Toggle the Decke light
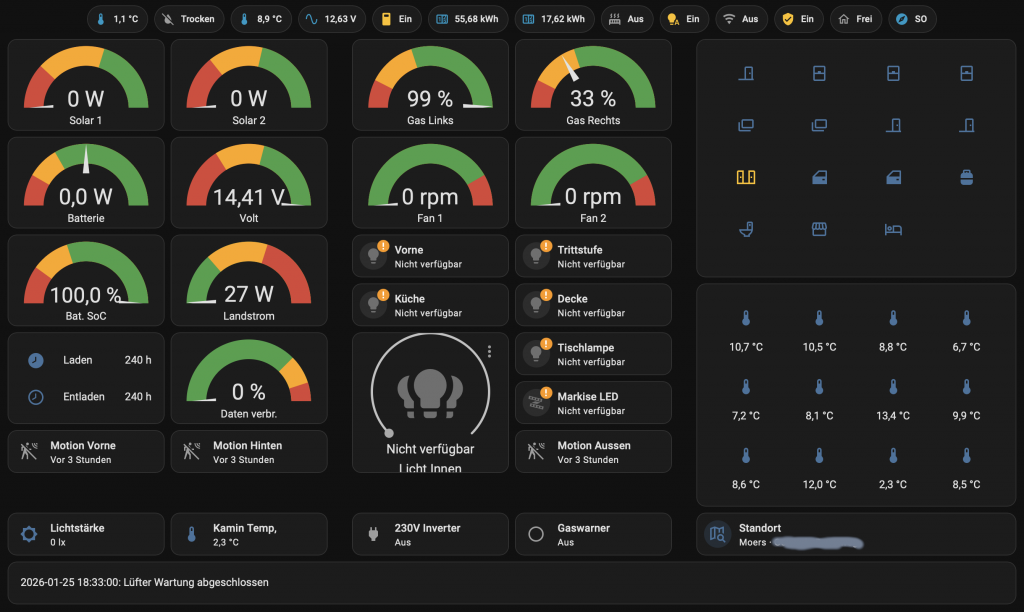This screenshot has height=612, width=1024. click(536, 305)
